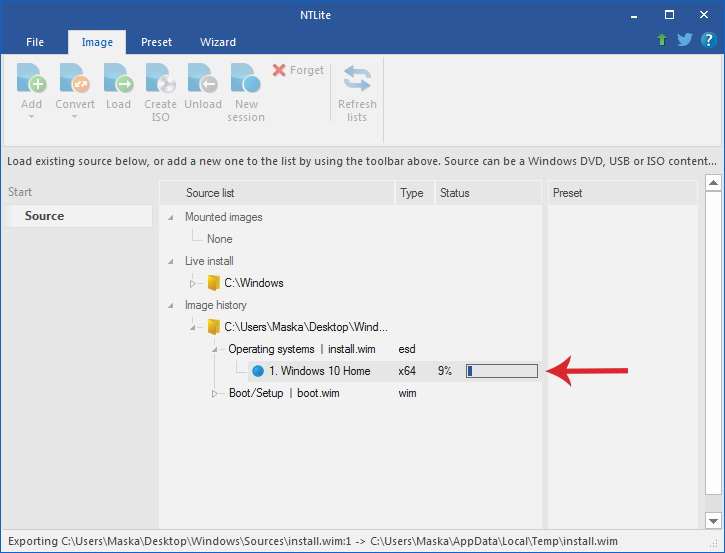
Task: Switch to the Preset tab
Action: [156, 42]
